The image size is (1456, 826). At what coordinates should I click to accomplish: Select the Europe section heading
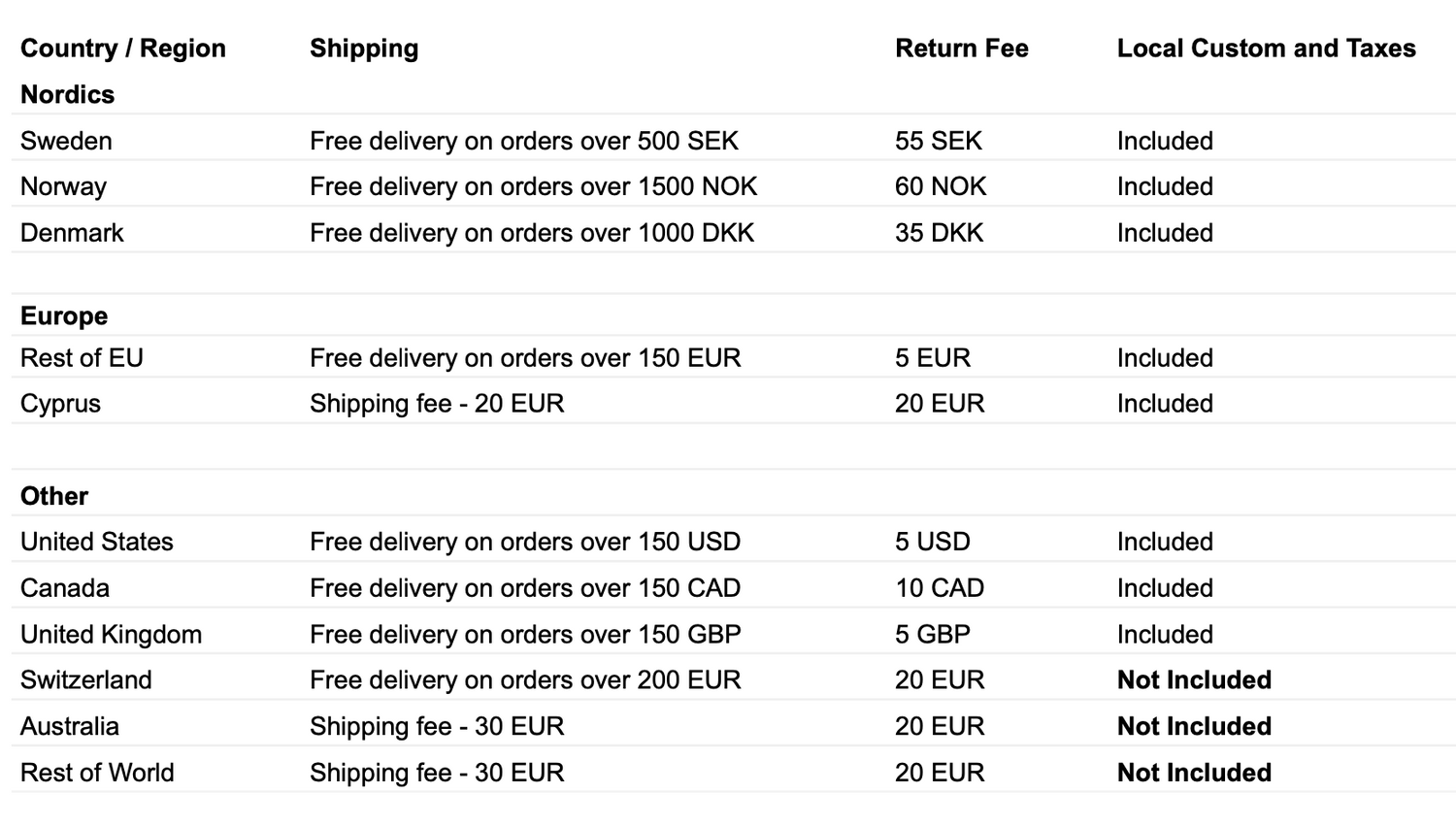click(x=64, y=316)
